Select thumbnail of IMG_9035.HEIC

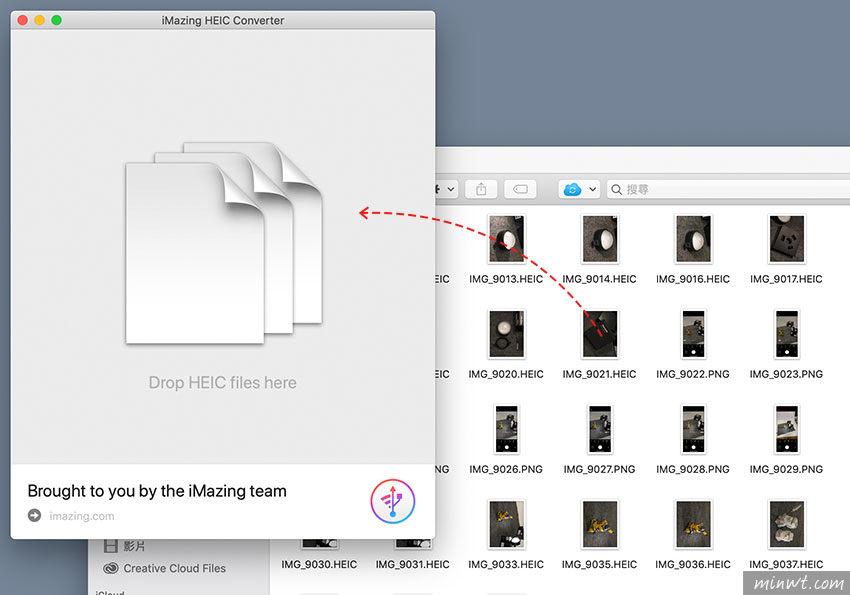(600, 524)
